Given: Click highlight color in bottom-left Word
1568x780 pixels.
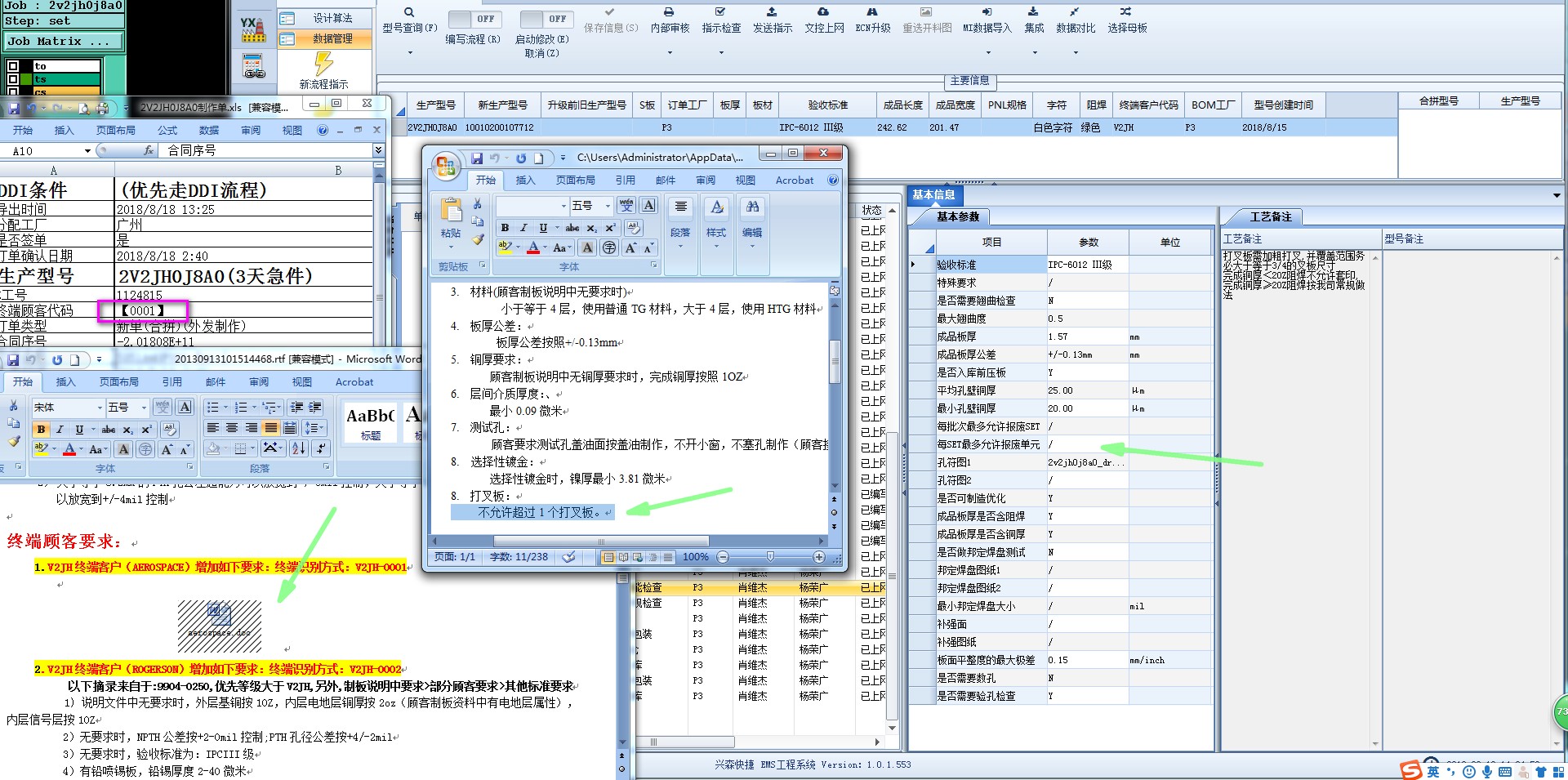Looking at the screenshot, I should click(40, 448).
